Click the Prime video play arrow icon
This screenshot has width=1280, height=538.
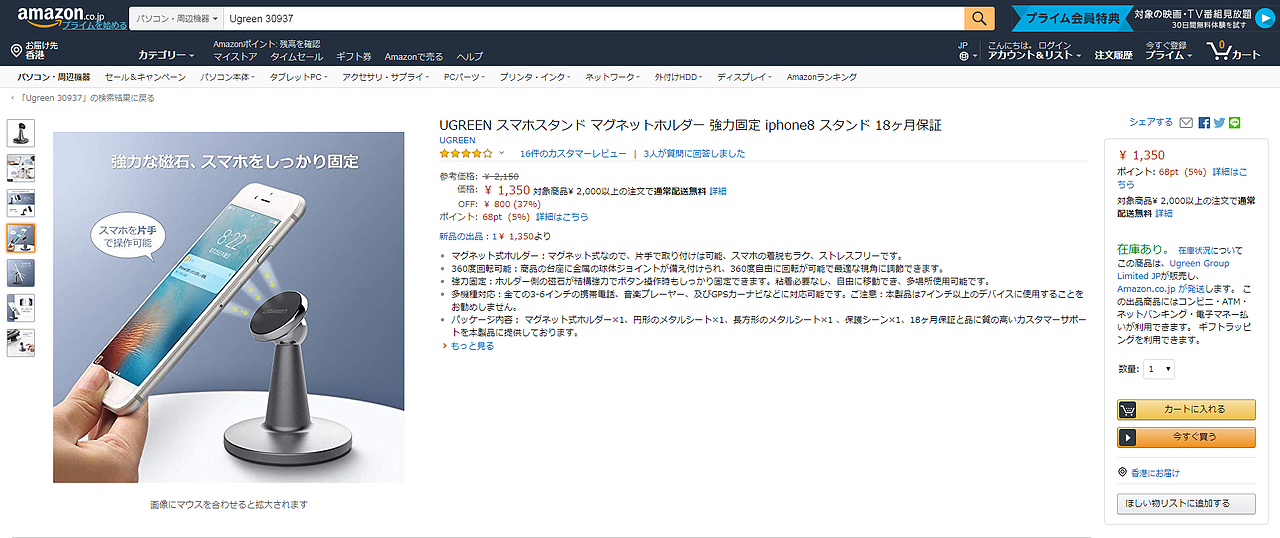1264,19
